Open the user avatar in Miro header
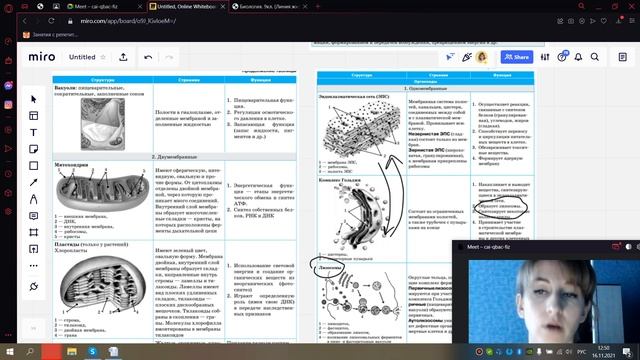This screenshot has height=360, width=640. tap(482, 57)
